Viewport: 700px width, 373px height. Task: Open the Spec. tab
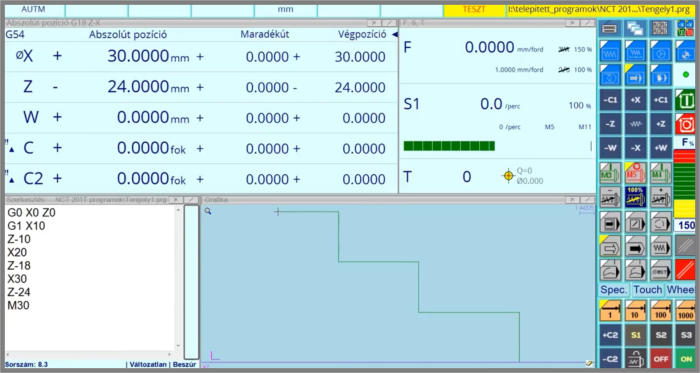(613, 290)
